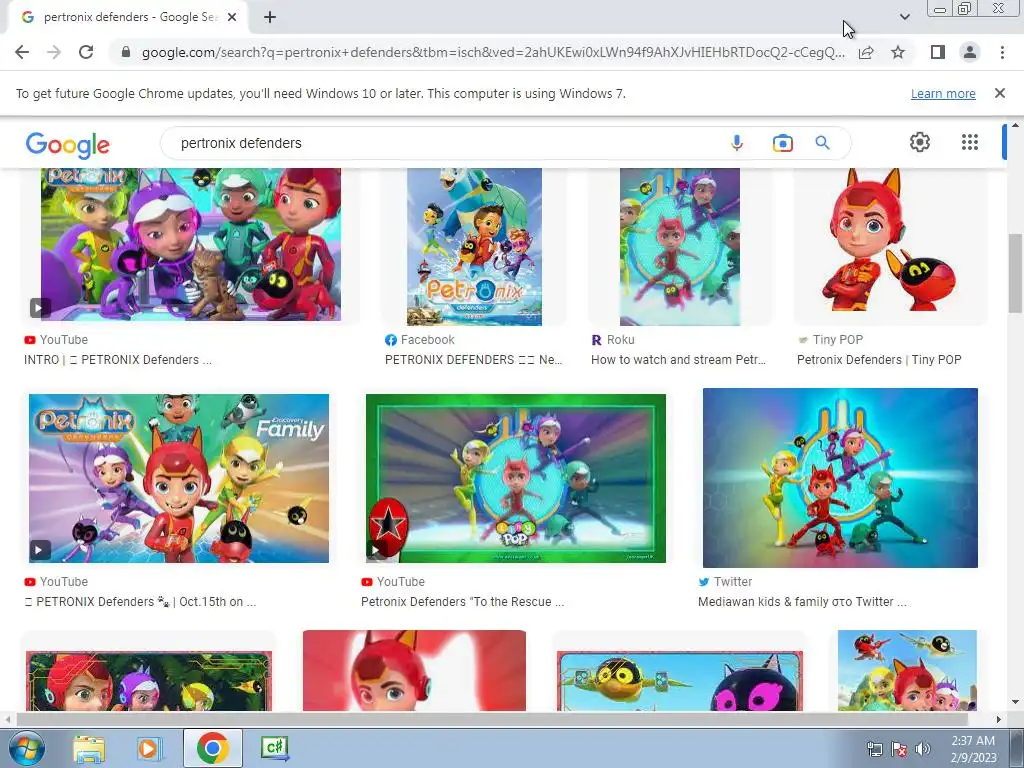1024x768 pixels.
Task: Open the Roku how to watch image
Action: point(680,246)
